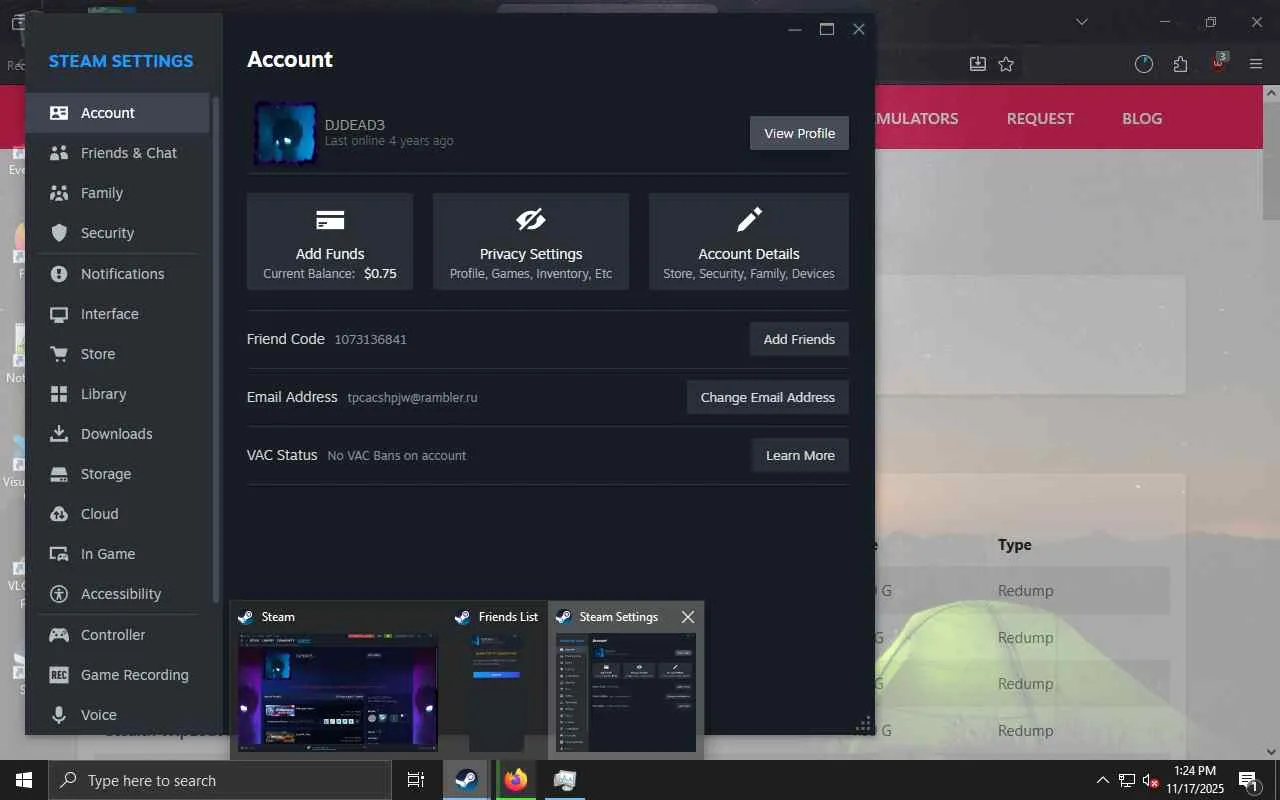Click the DJDEAD3 profile avatar
The image size is (1280, 800).
[x=286, y=133]
